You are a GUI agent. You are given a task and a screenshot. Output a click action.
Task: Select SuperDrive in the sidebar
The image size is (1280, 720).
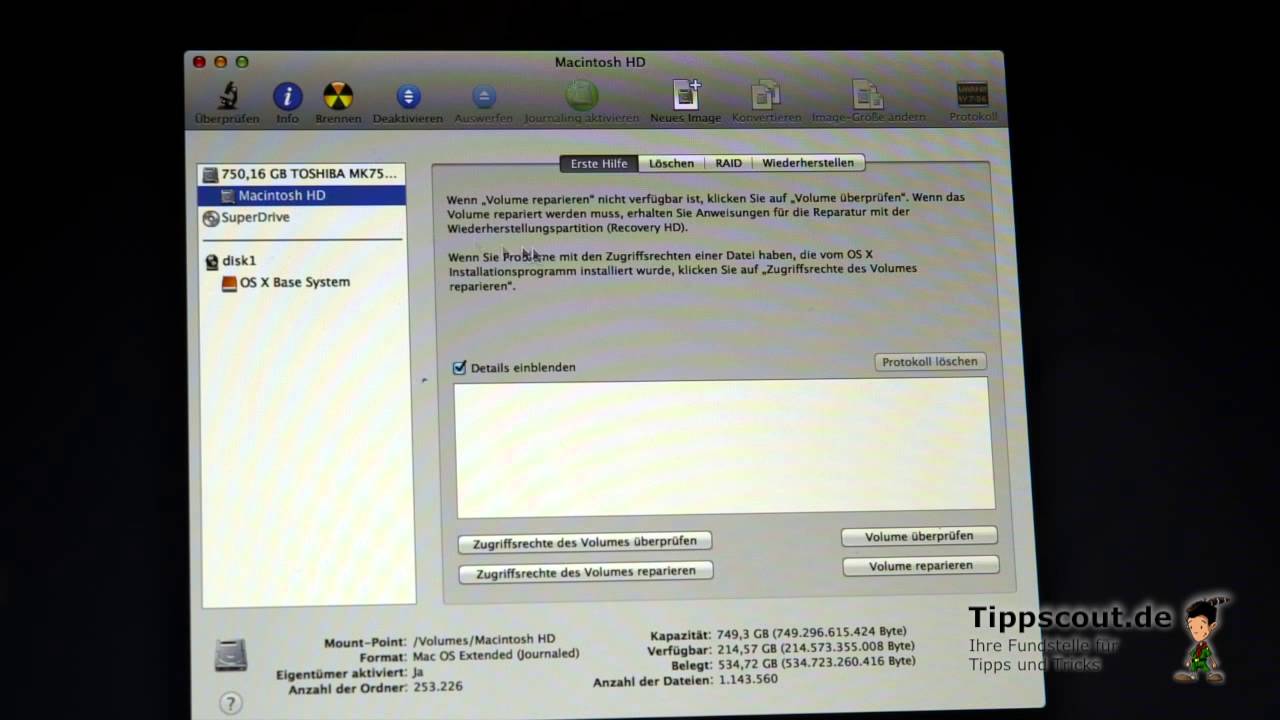pyautogui.click(x=301, y=217)
